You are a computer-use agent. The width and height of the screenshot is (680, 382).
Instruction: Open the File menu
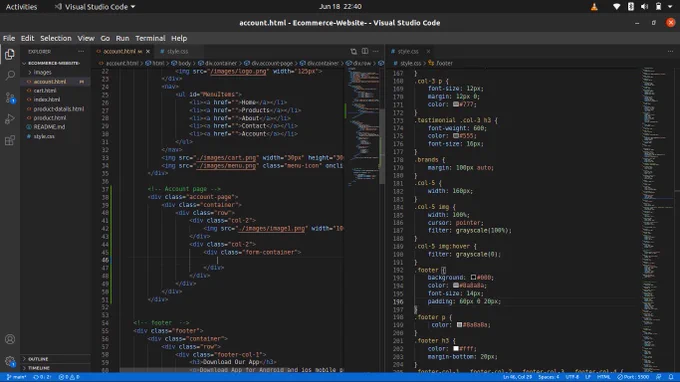click(x=9, y=38)
